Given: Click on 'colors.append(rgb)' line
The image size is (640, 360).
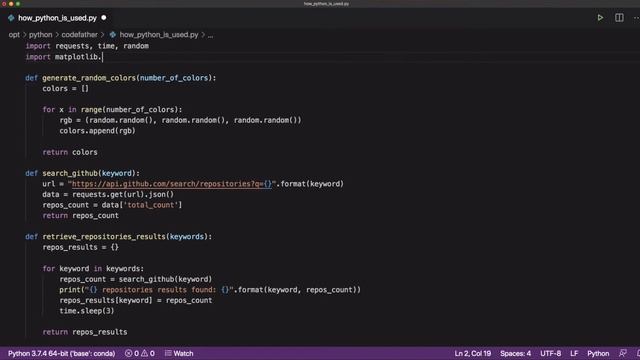Looking at the screenshot, I should [97, 131].
